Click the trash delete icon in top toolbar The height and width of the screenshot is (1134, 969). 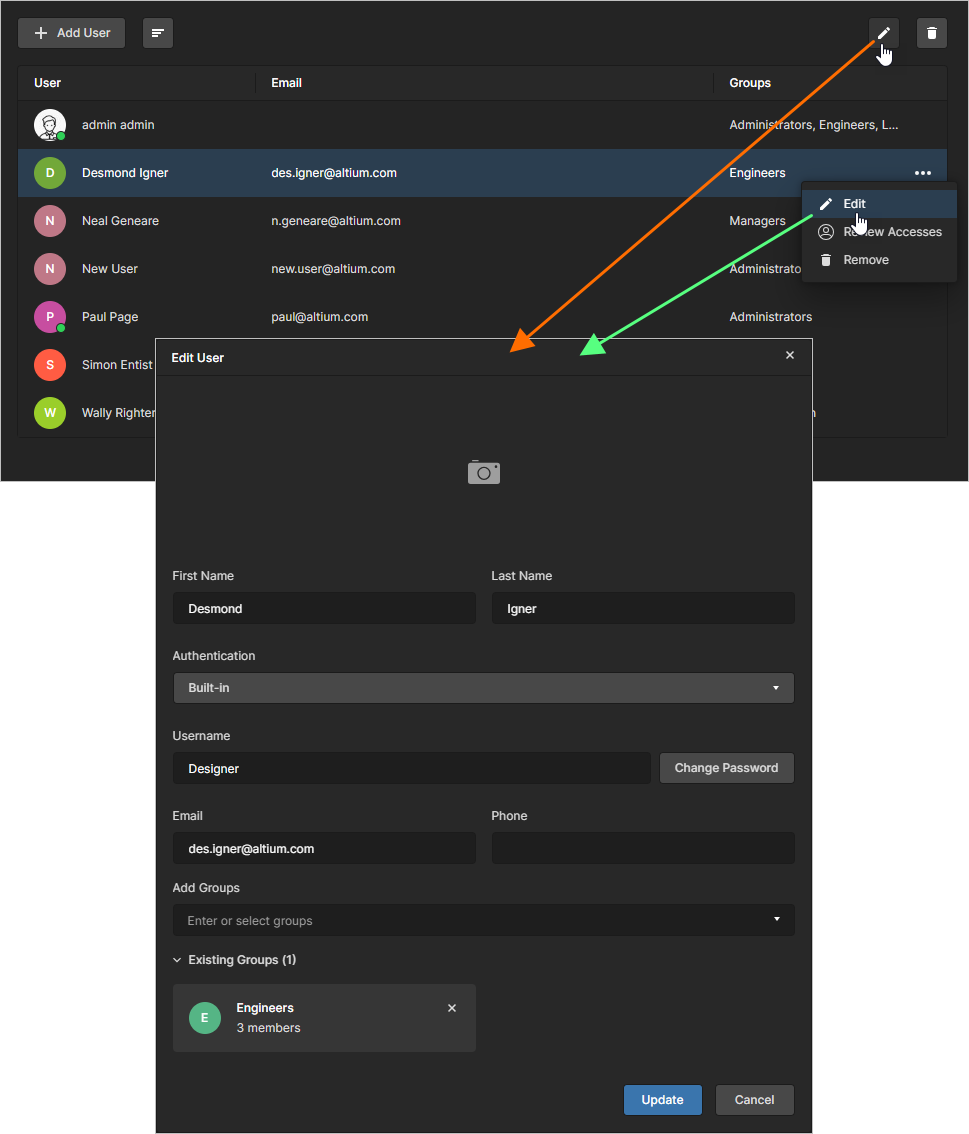point(930,32)
